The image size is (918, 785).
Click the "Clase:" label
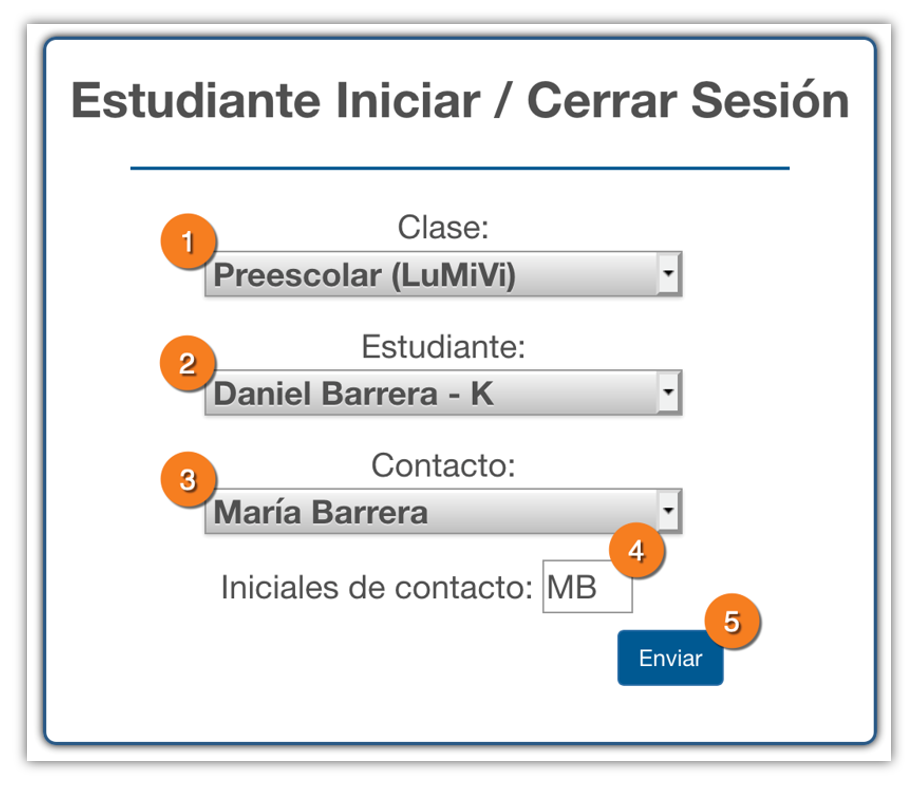pyautogui.click(x=443, y=228)
